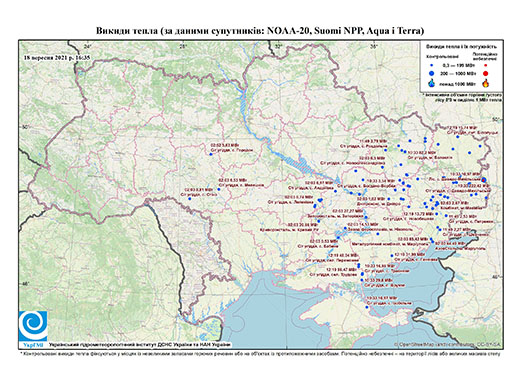Click the blue flame legend icon
The image size is (520, 368).
(x=432, y=83)
